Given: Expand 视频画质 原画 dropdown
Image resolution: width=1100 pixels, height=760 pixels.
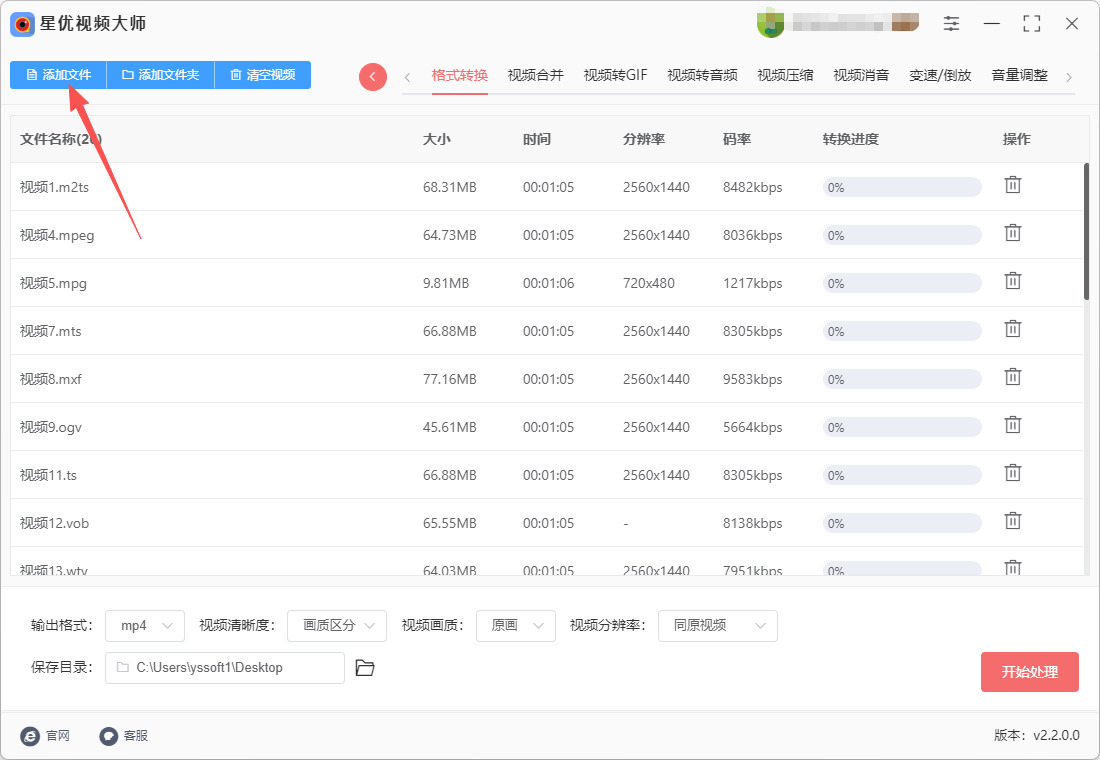Looking at the screenshot, I should click(516, 626).
